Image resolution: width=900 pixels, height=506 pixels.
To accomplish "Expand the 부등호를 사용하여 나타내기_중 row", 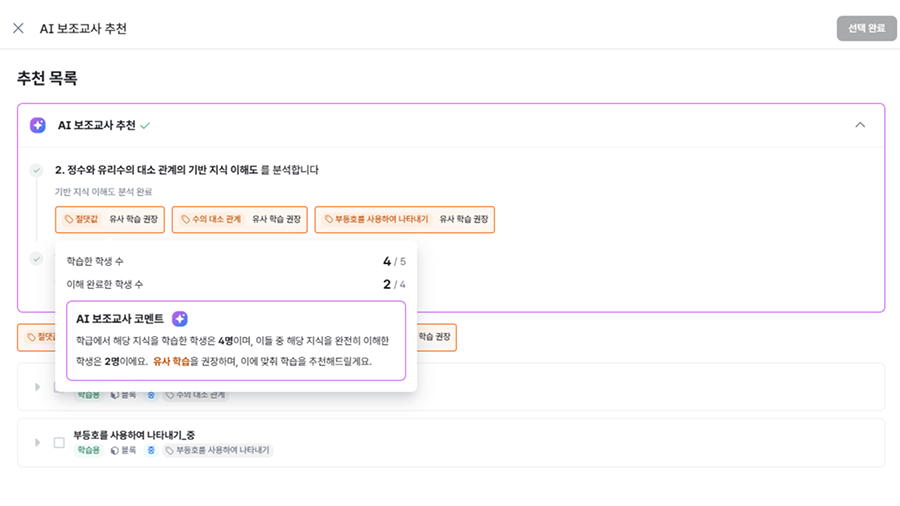I will point(38,442).
